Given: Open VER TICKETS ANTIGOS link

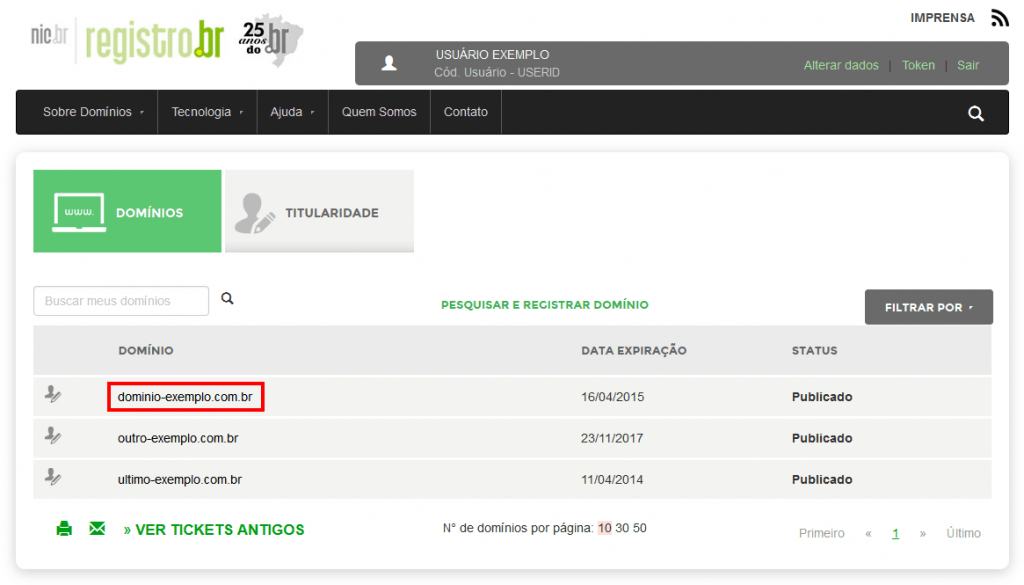Looking at the screenshot, I should point(214,530).
